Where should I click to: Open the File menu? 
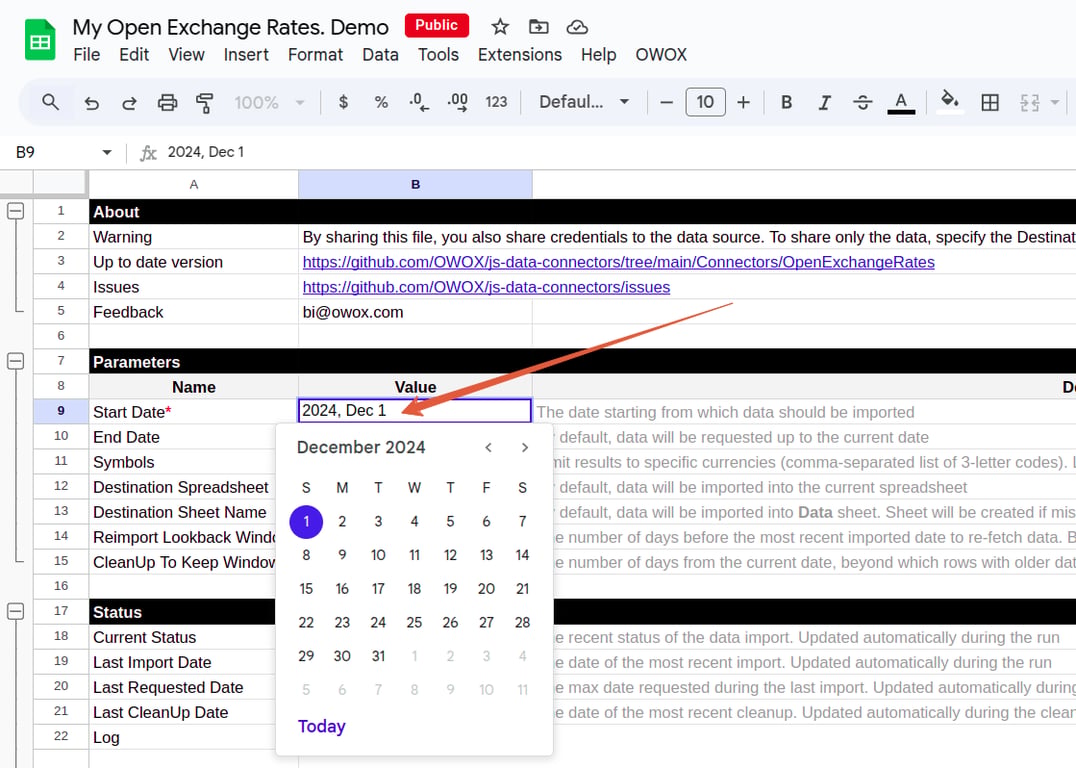point(86,55)
